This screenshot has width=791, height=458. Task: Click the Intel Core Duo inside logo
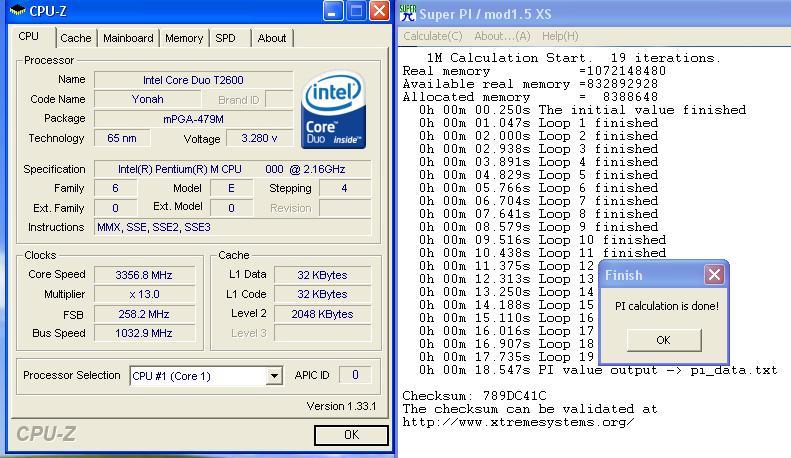(x=333, y=109)
